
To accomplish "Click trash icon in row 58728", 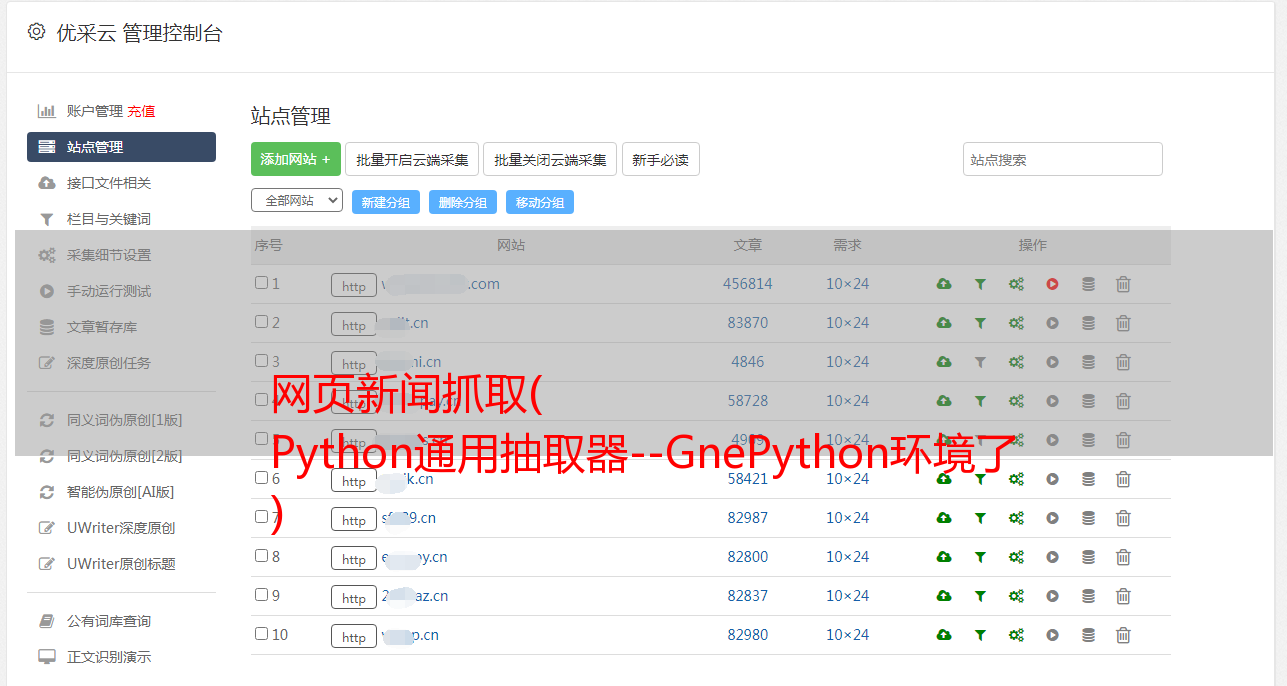I will tap(1123, 401).
